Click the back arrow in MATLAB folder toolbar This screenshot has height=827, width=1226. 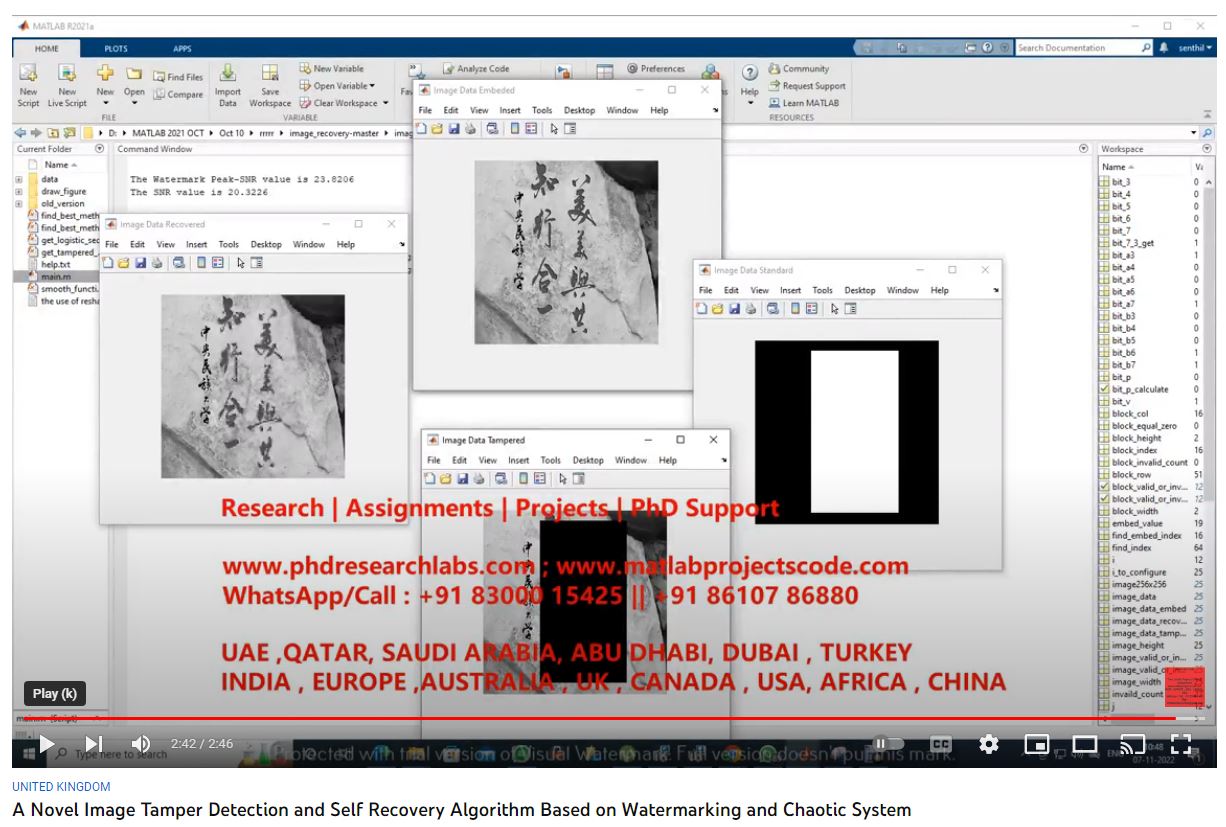[x=21, y=132]
